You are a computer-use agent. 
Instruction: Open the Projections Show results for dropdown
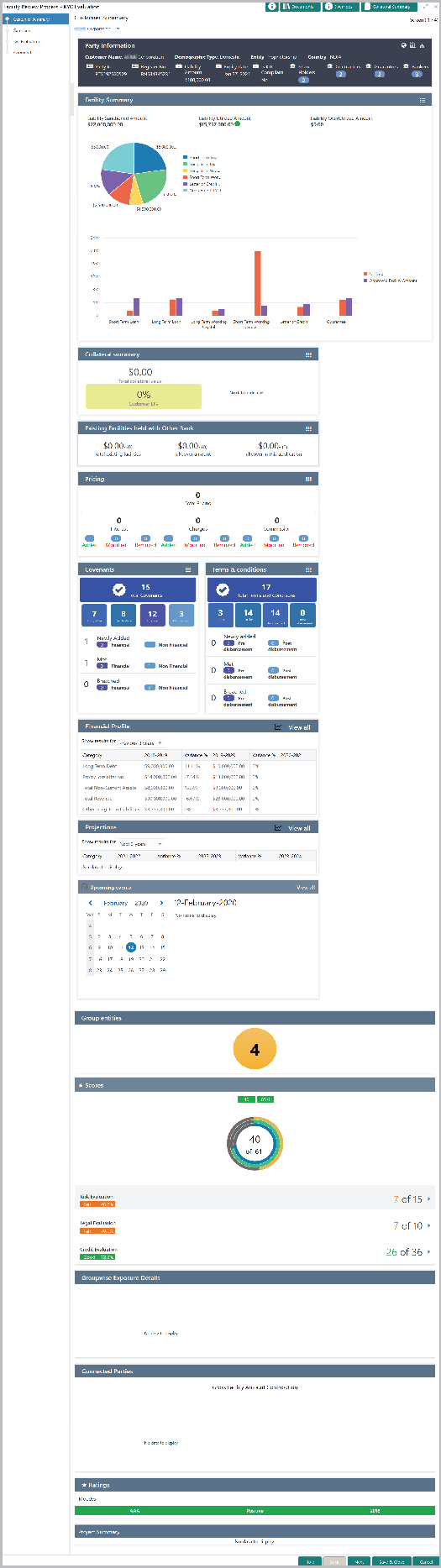coord(140,843)
